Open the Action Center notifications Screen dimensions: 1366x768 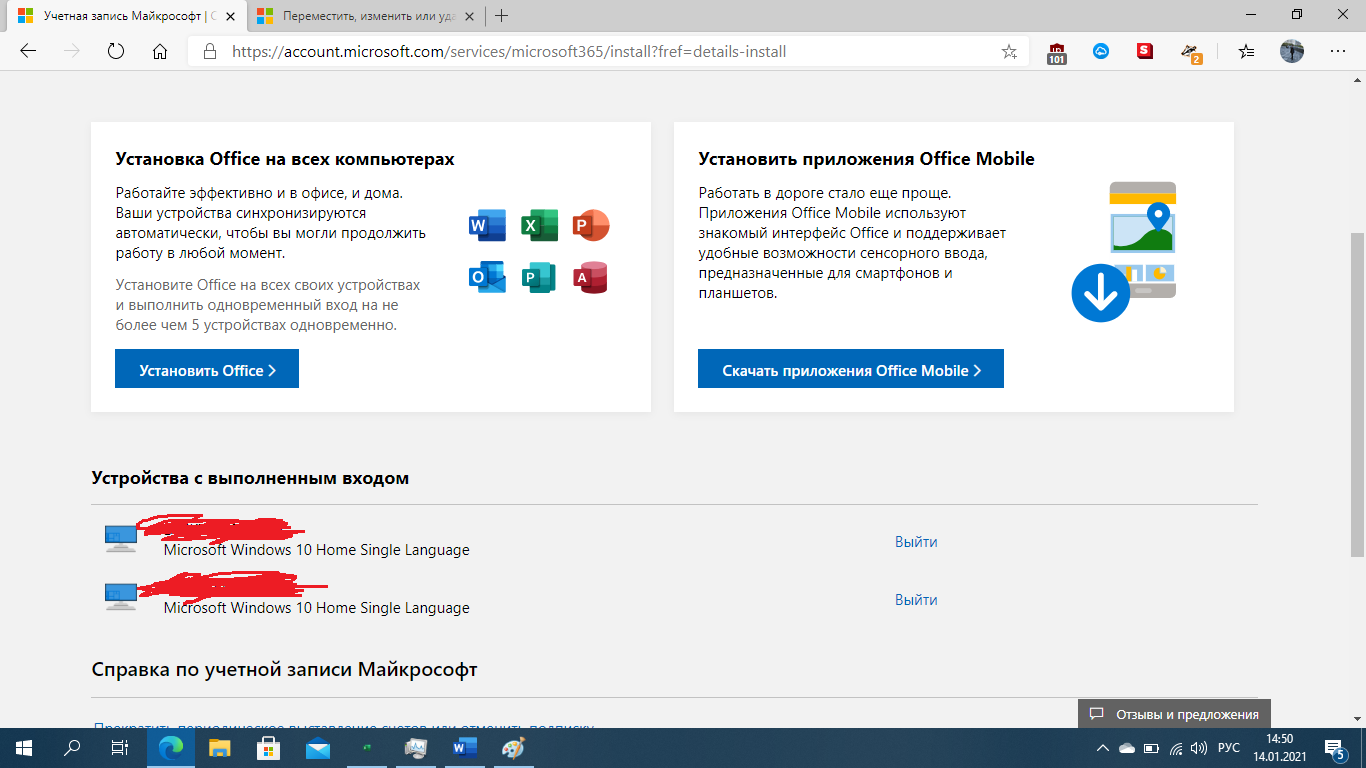pos(1337,748)
